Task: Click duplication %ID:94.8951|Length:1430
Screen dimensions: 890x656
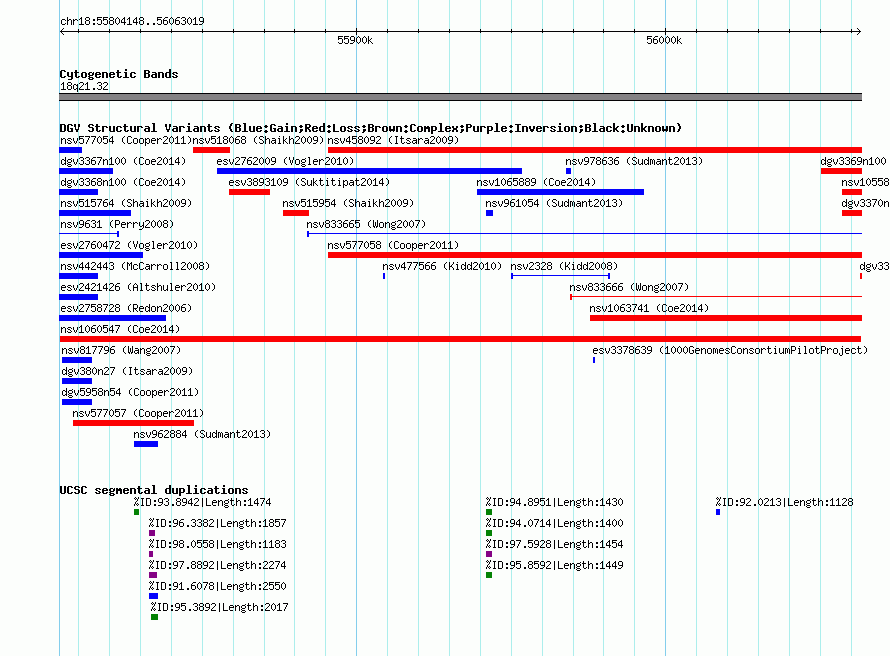Action: (554, 502)
